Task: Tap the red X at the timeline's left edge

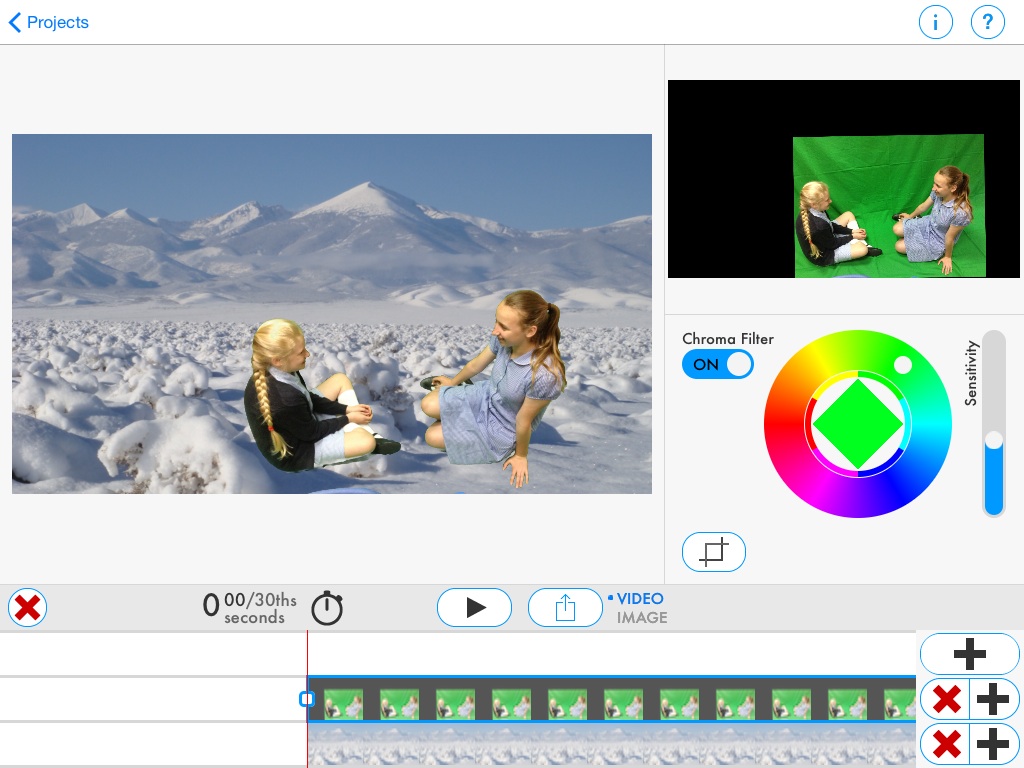Action: point(27,607)
